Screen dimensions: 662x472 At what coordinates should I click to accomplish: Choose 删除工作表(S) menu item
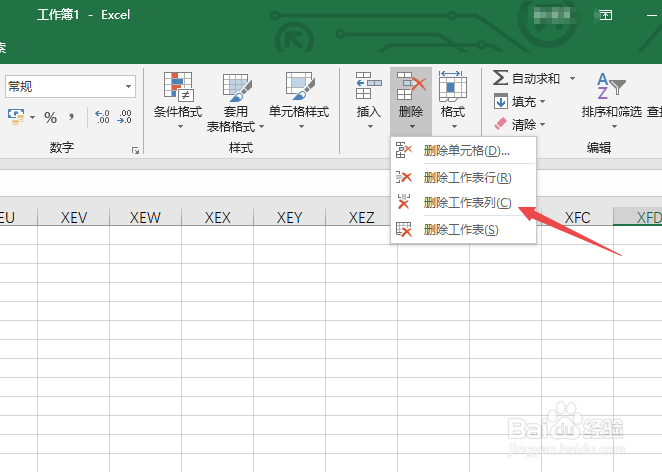coord(464,230)
